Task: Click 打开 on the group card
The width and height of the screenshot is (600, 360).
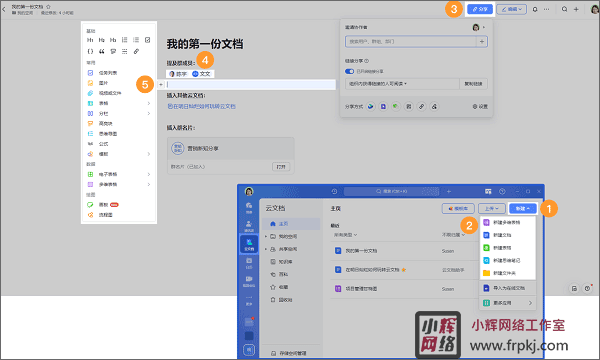Action: coord(281,167)
